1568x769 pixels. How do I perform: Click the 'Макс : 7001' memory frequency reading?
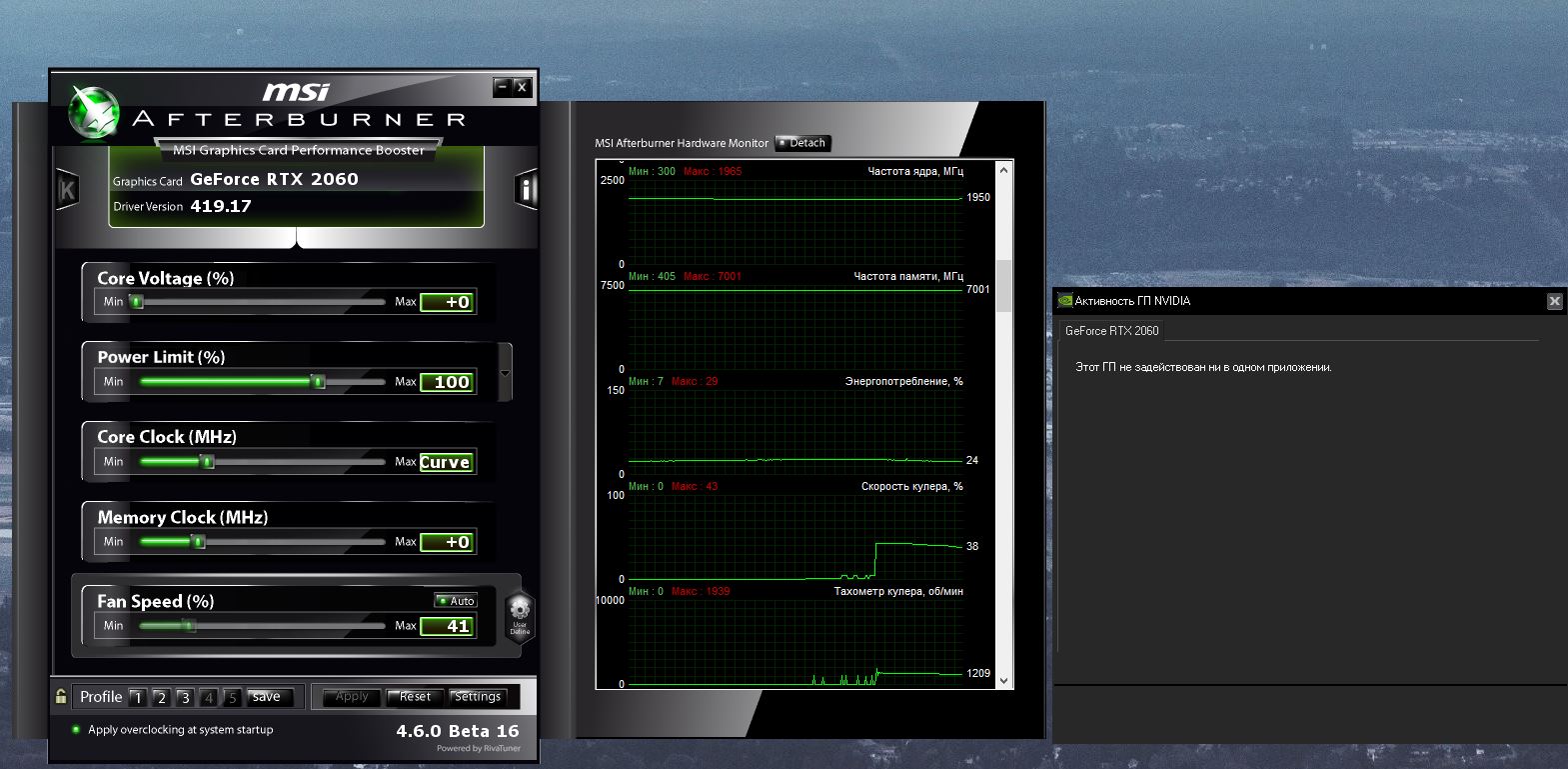tap(713, 276)
